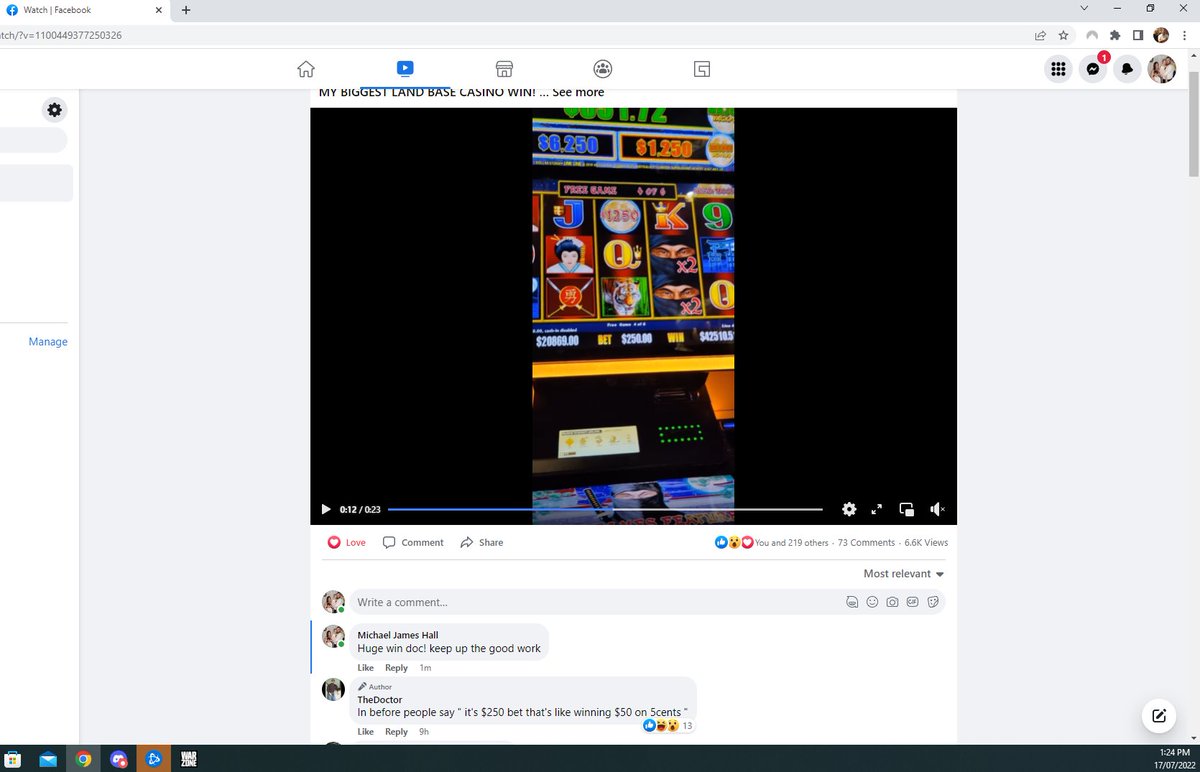Select the Watch | Facebook browser tab

click(85, 10)
